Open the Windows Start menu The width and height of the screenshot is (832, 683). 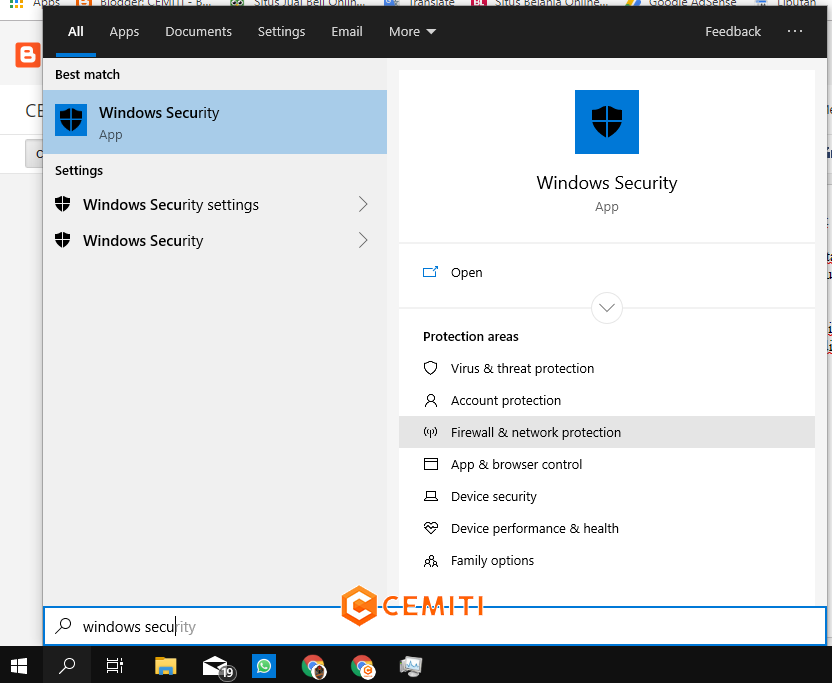coord(19,665)
